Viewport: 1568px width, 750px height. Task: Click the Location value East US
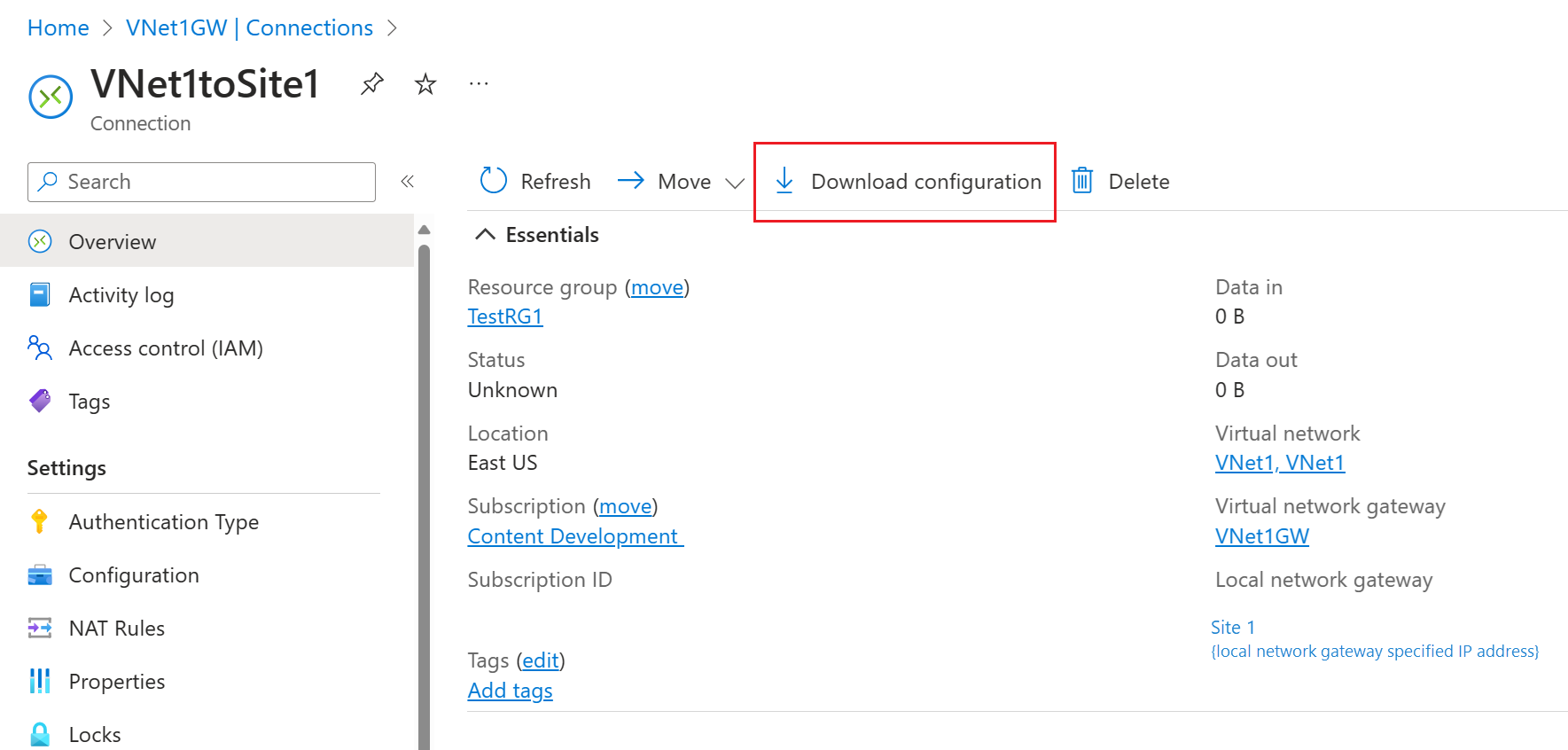click(503, 463)
